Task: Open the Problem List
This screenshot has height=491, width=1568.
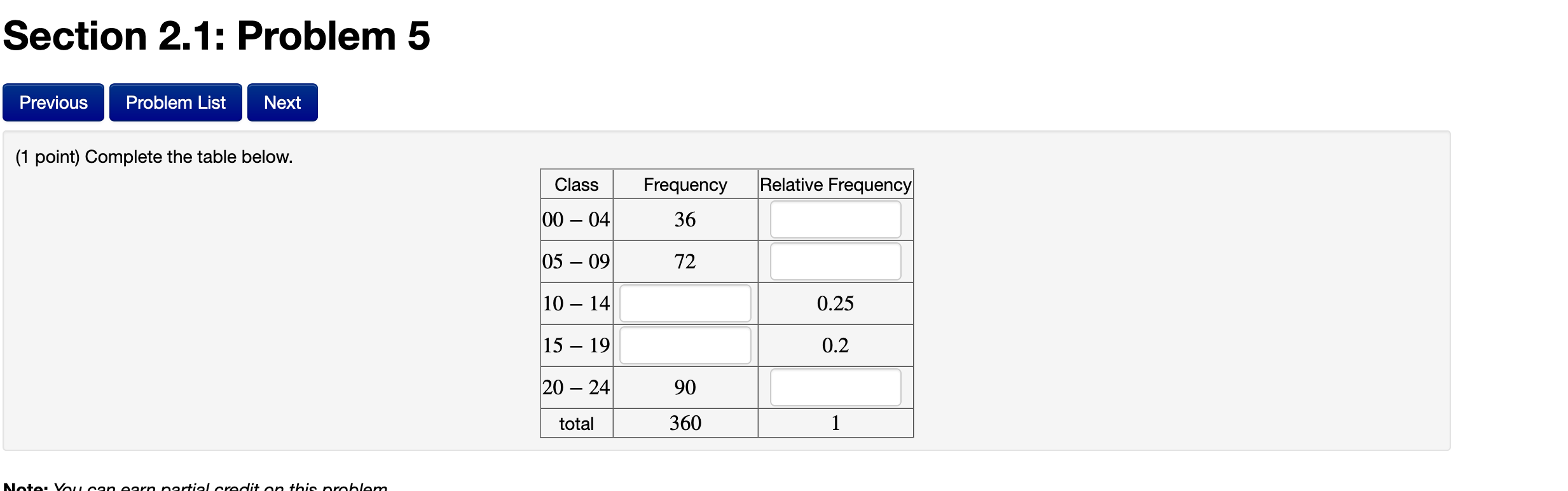Action: 175,102
